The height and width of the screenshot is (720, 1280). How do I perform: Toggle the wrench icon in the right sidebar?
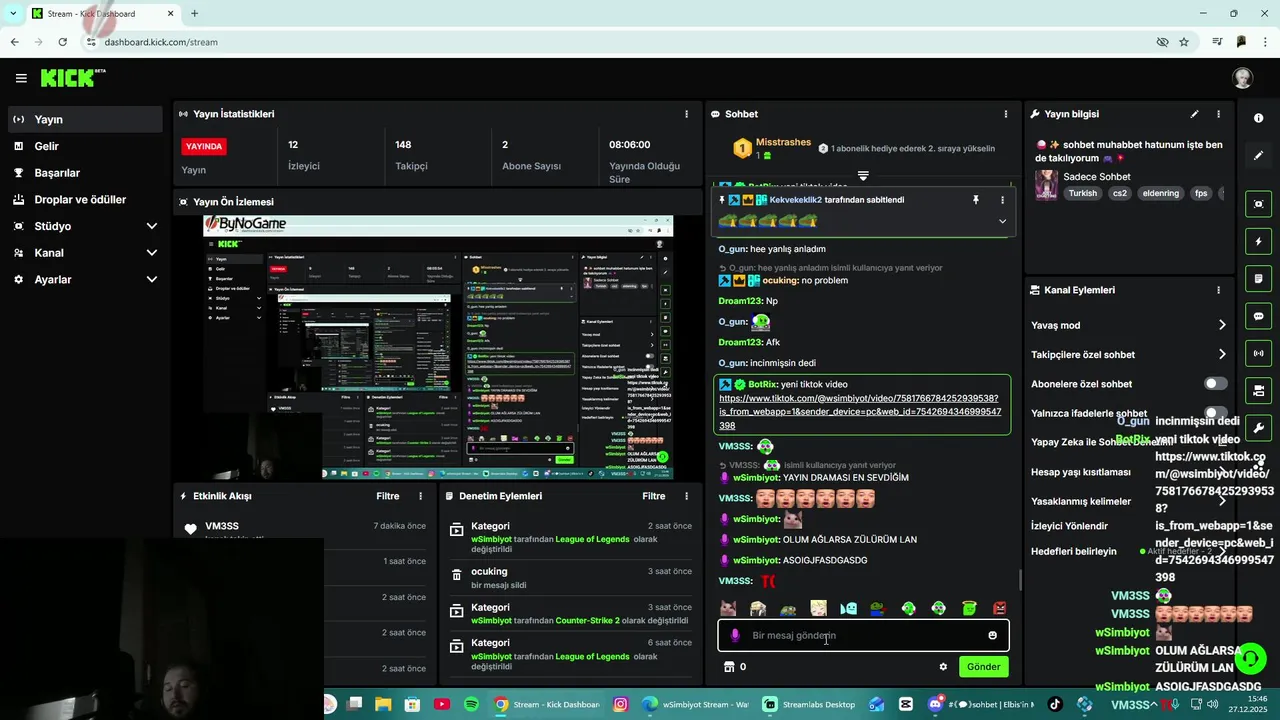[x=1258, y=428]
